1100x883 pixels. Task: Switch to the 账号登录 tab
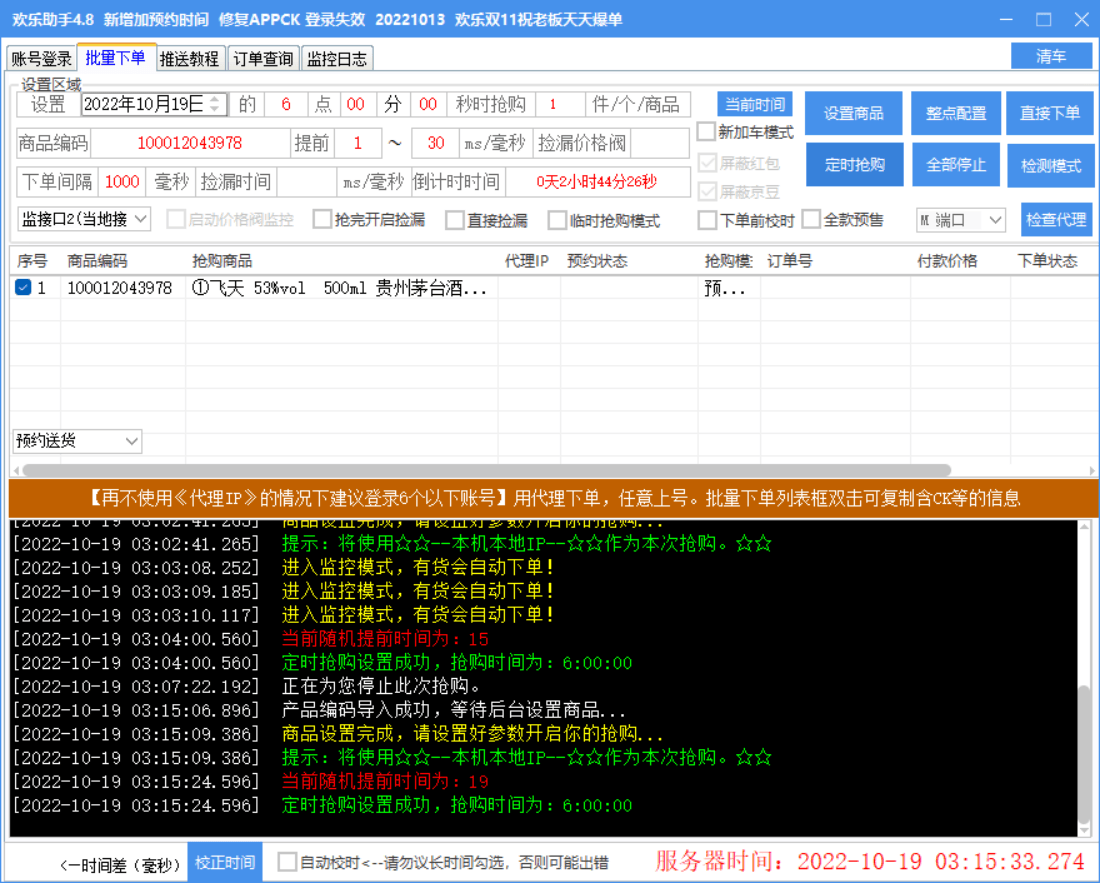(41, 58)
